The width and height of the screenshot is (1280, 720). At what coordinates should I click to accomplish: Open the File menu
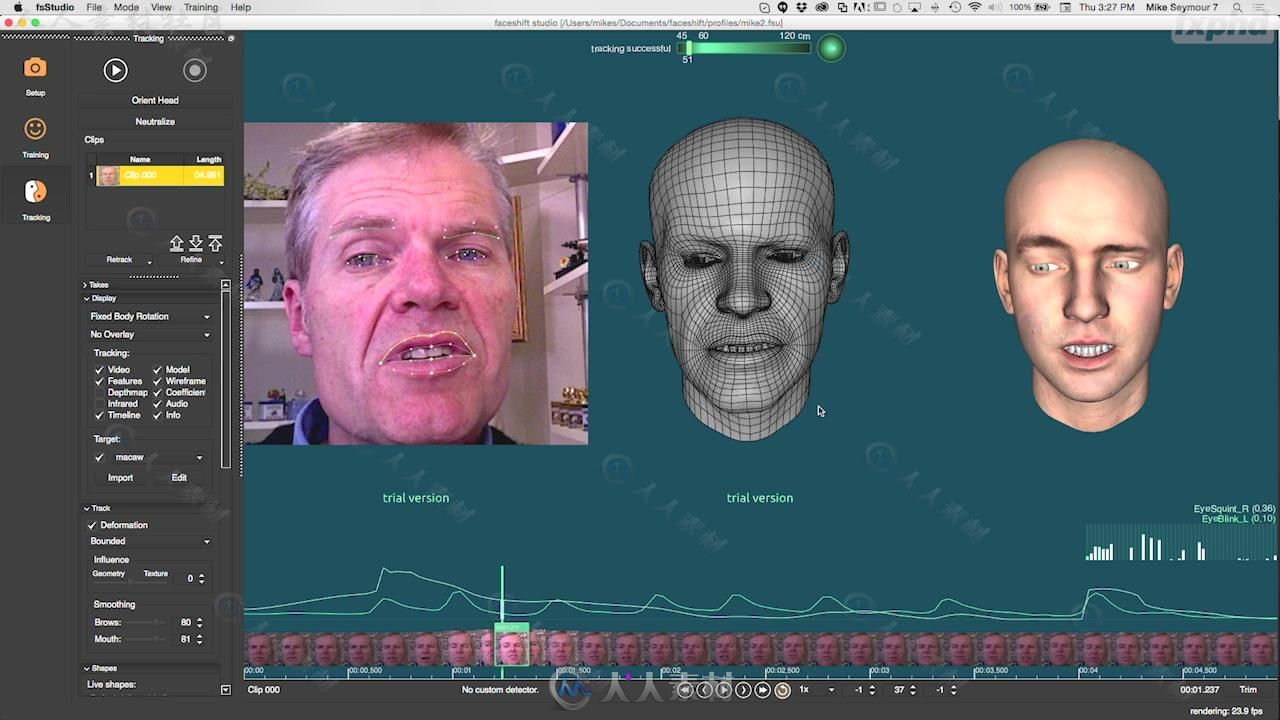[94, 7]
